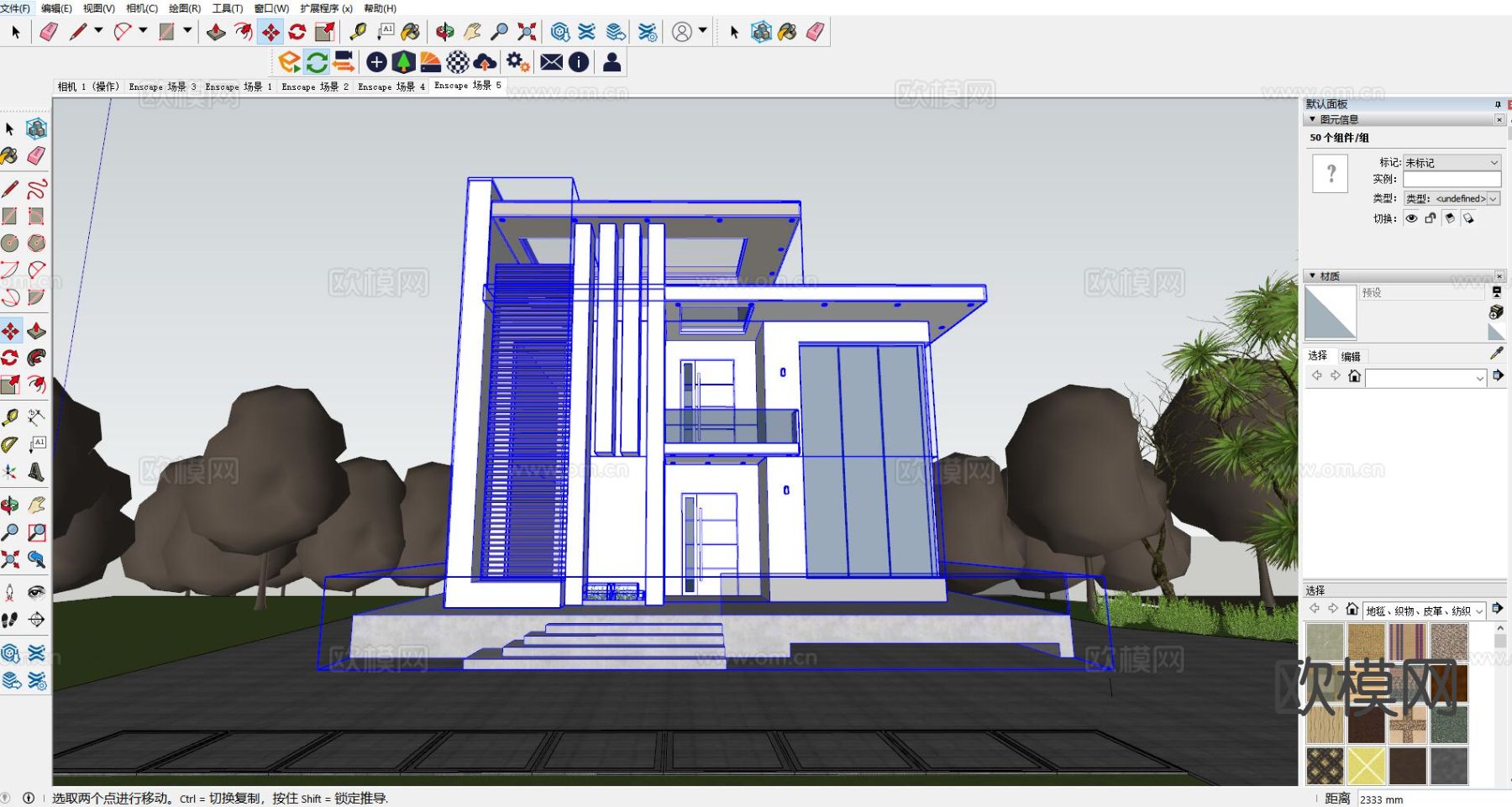
Task: Select the 3D Text tool in left toolbar
Action: (x=36, y=472)
